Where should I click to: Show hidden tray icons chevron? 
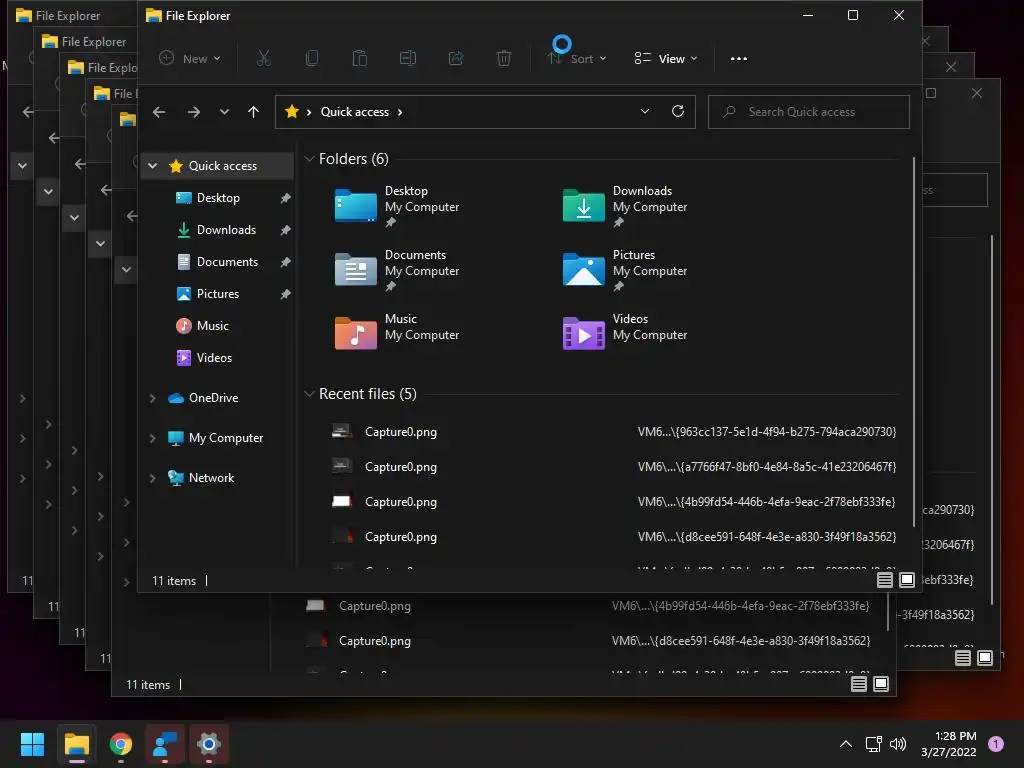click(x=846, y=744)
